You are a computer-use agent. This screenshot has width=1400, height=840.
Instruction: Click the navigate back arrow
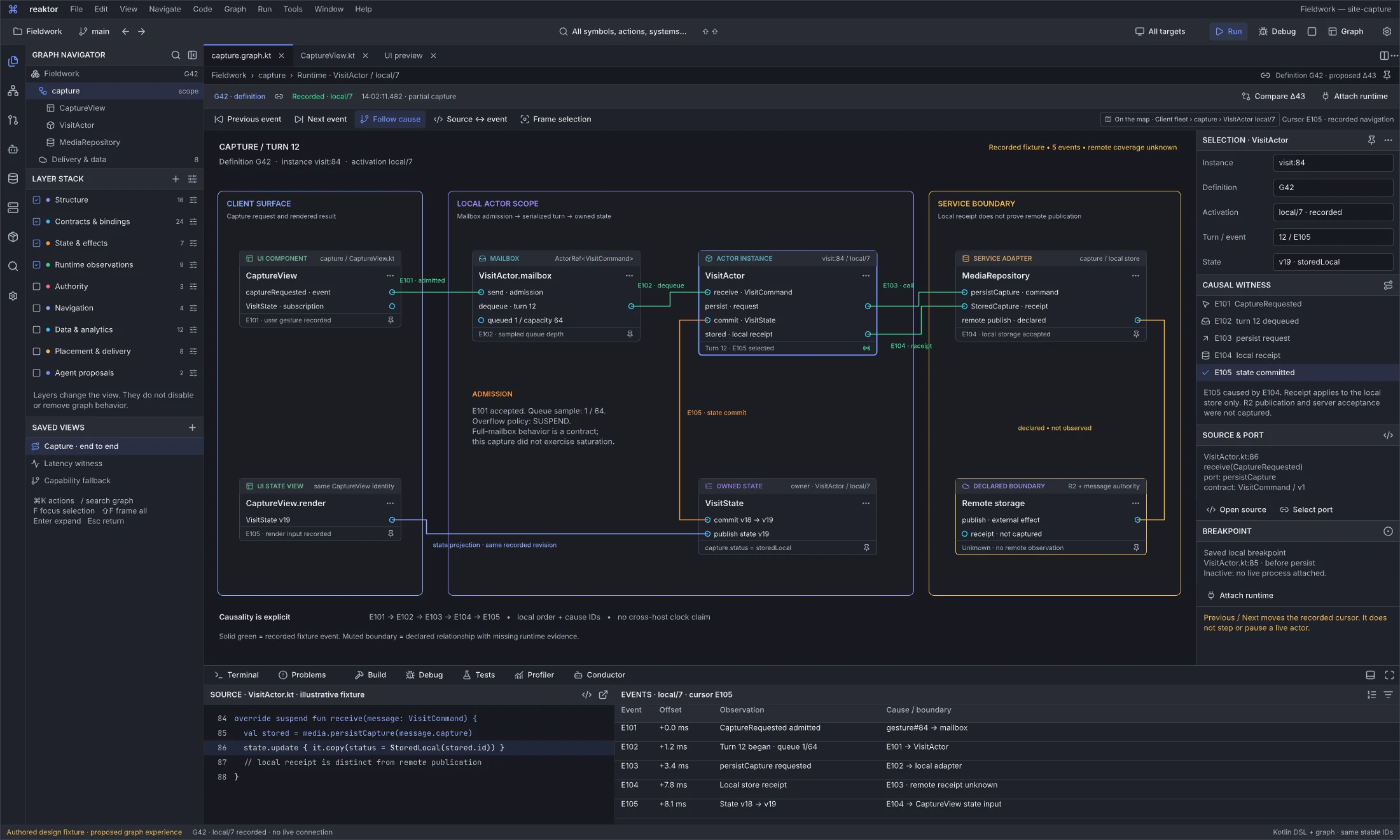coord(125,31)
